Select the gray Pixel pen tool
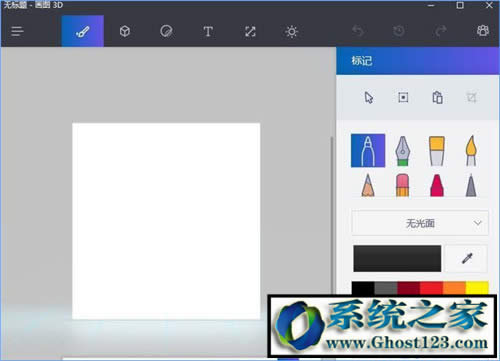The image size is (500, 361). click(x=471, y=185)
